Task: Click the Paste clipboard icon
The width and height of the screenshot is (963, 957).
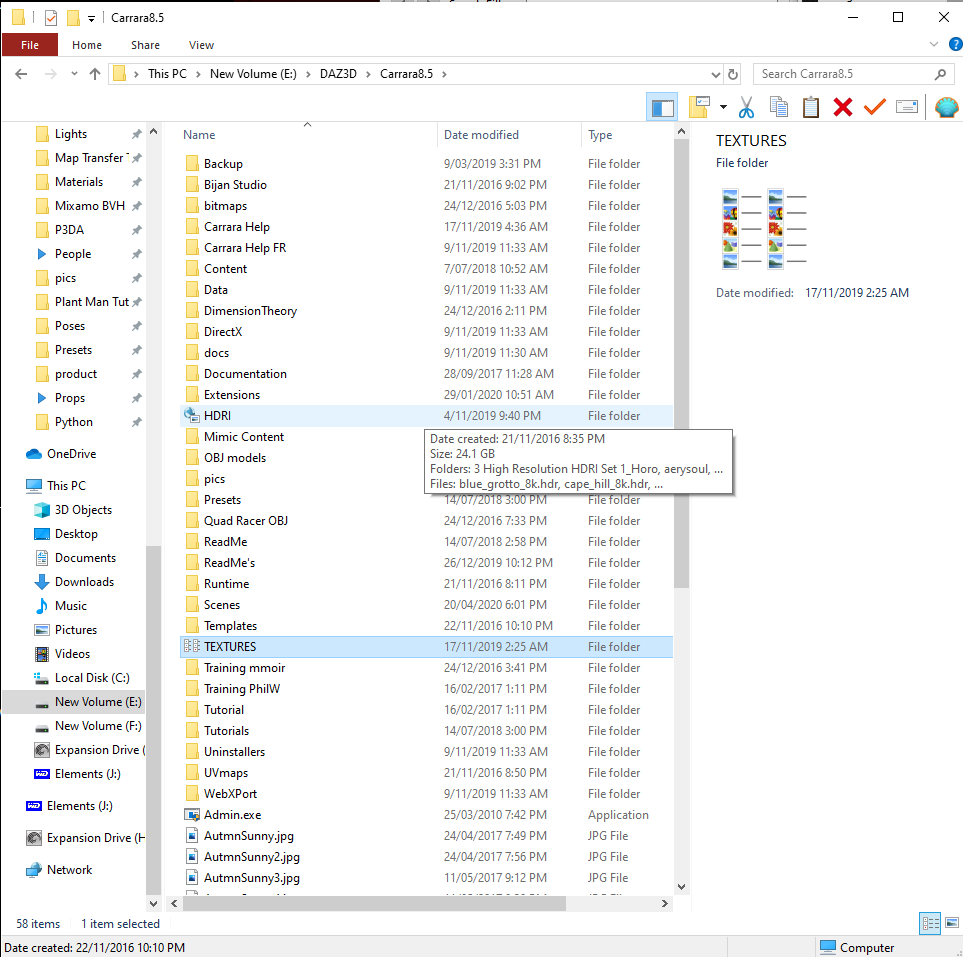Action: coord(811,107)
